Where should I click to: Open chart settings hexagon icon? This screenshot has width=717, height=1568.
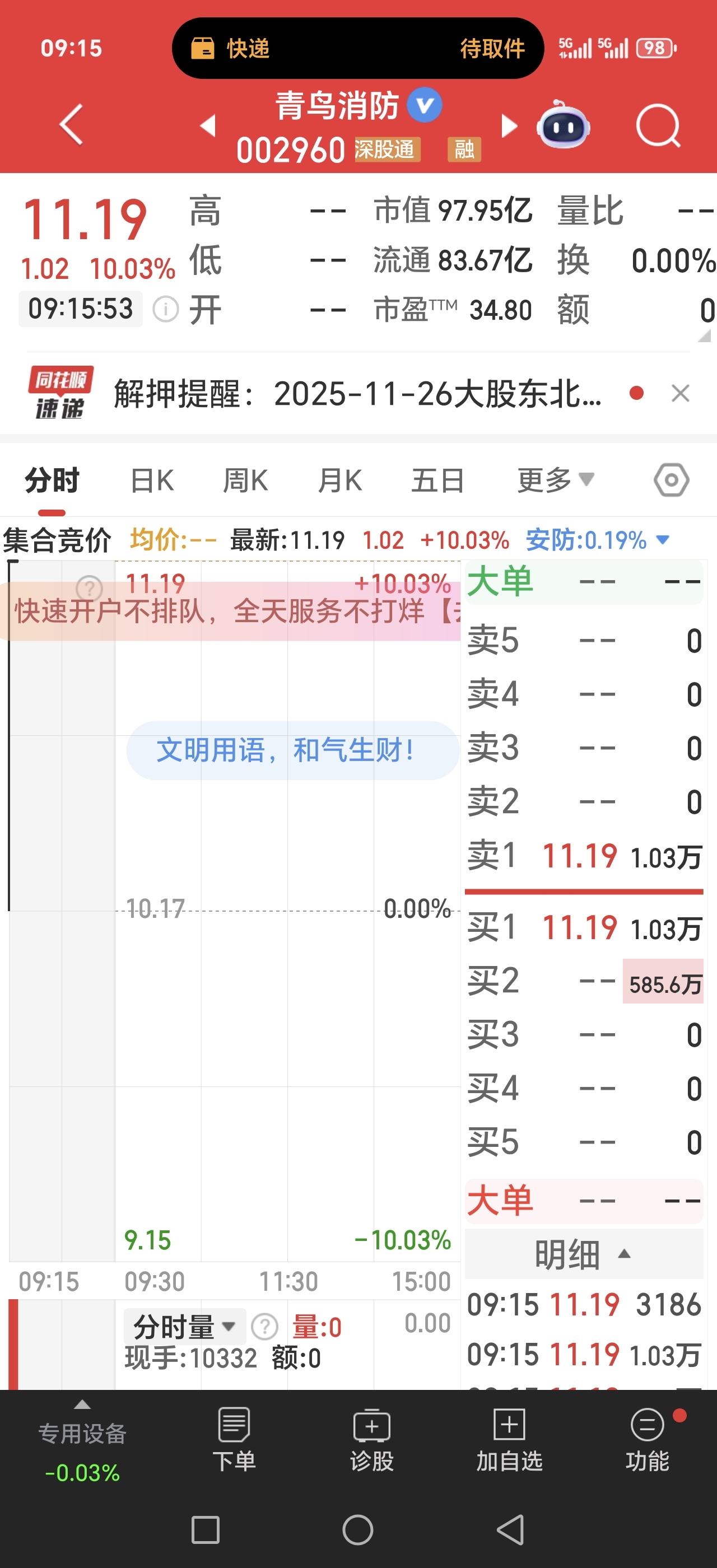[672, 480]
